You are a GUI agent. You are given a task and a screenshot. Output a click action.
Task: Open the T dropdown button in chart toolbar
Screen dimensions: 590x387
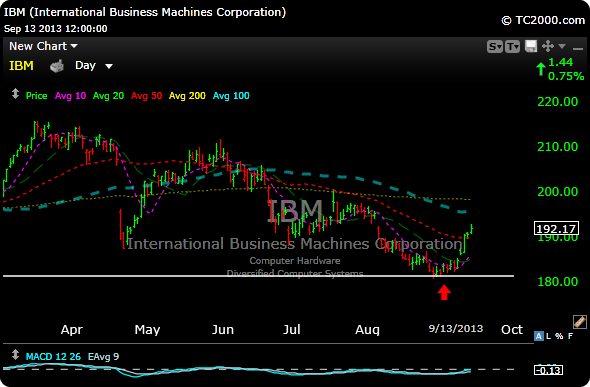pyautogui.click(x=512, y=47)
